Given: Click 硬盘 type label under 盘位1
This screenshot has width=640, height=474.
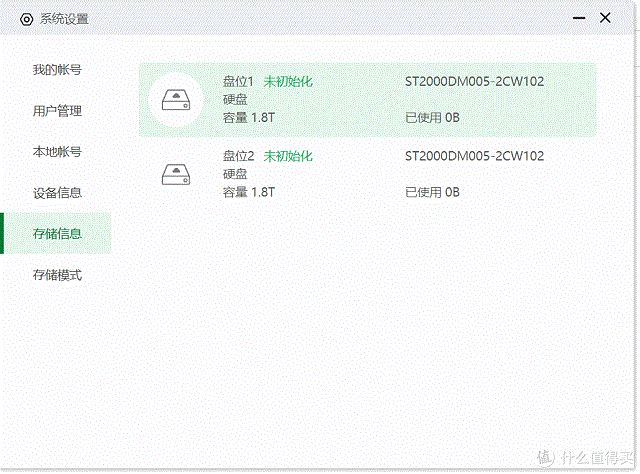Looking at the screenshot, I should [x=235, y=100].
